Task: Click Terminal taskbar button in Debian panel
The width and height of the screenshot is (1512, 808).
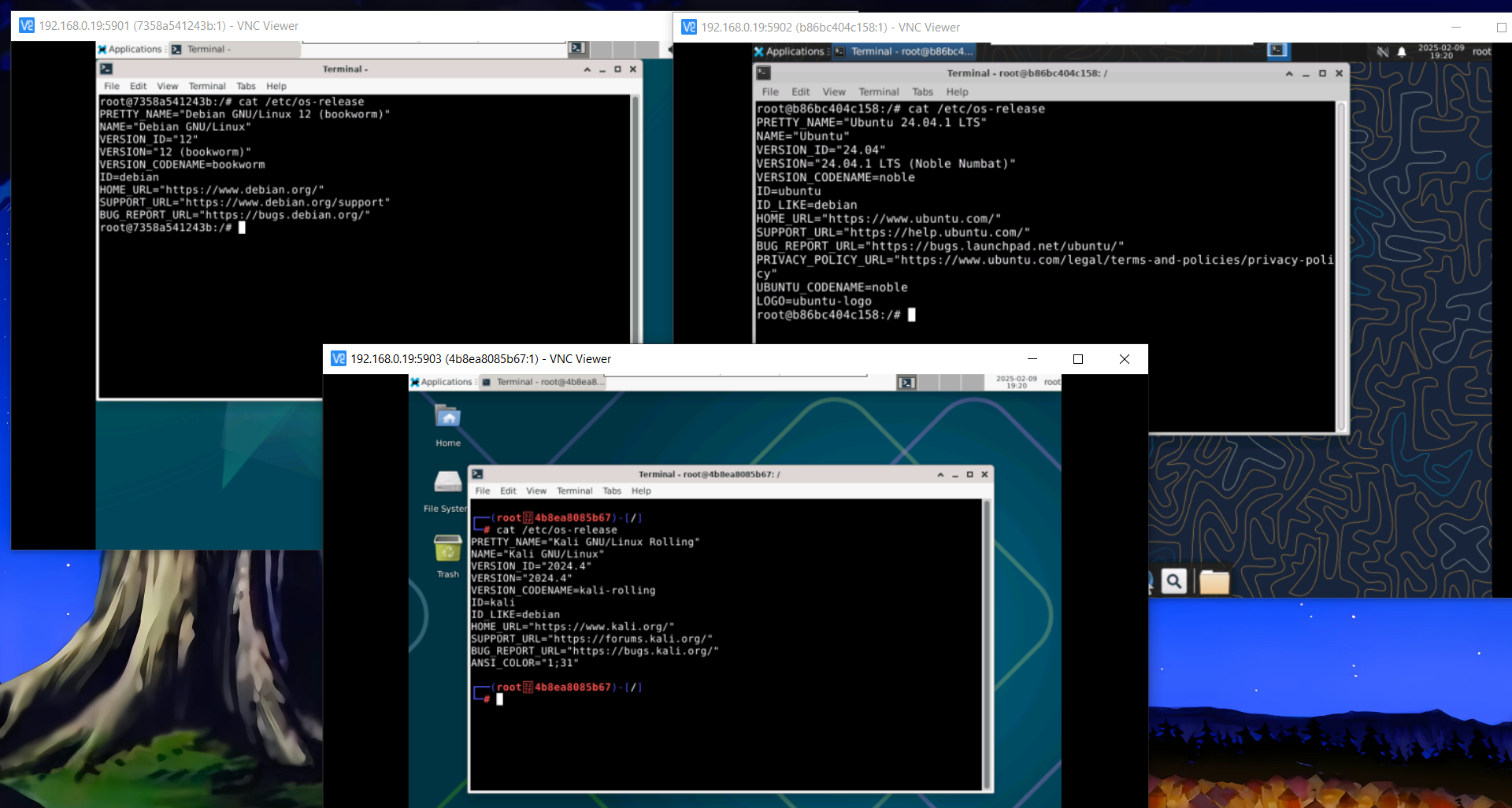Action: pos(234,49)
